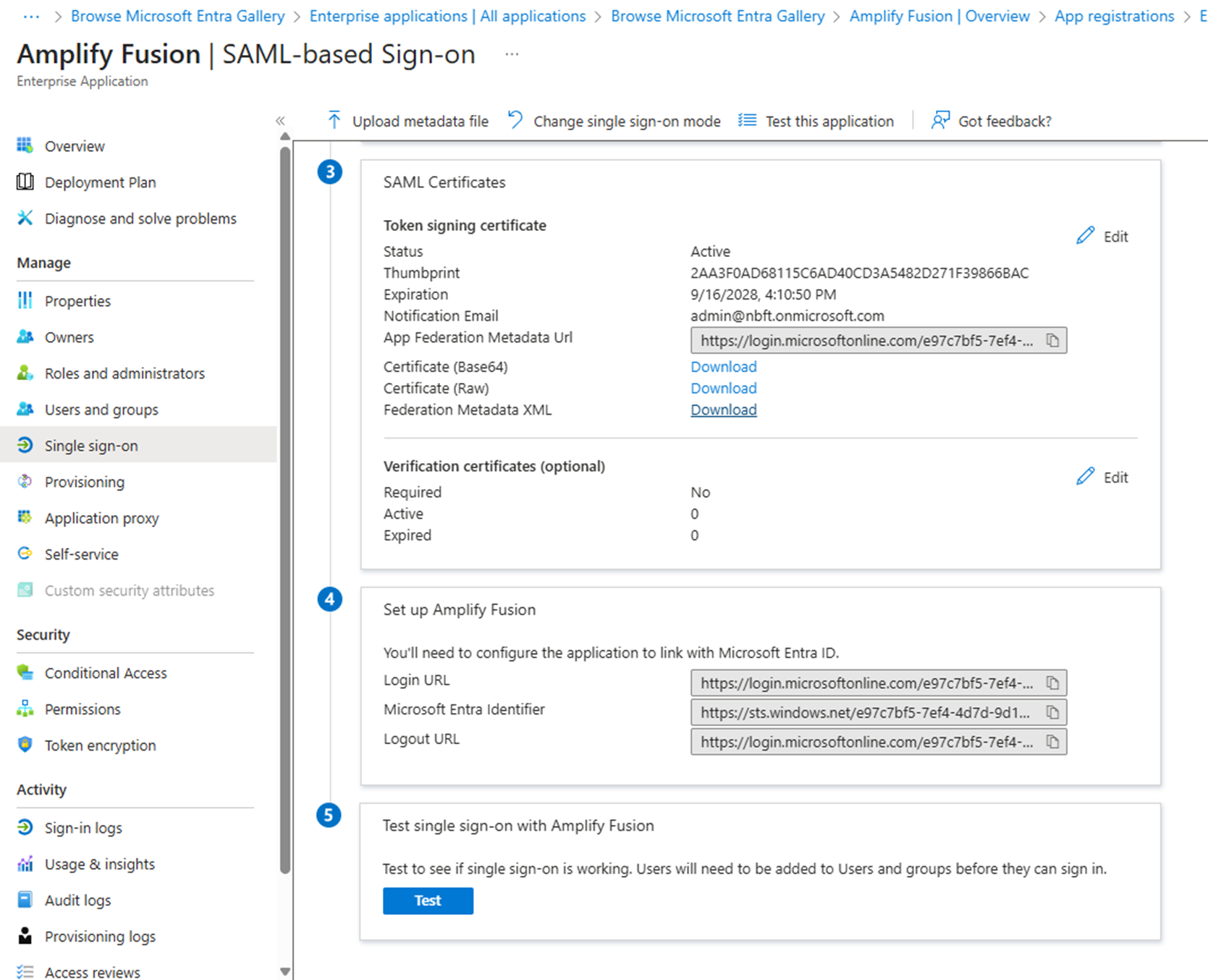Copy the Microsoft Entra Identifier value
This screenshot has height=980, width=1208.
pyautogui.click(x=1052, y=713)
